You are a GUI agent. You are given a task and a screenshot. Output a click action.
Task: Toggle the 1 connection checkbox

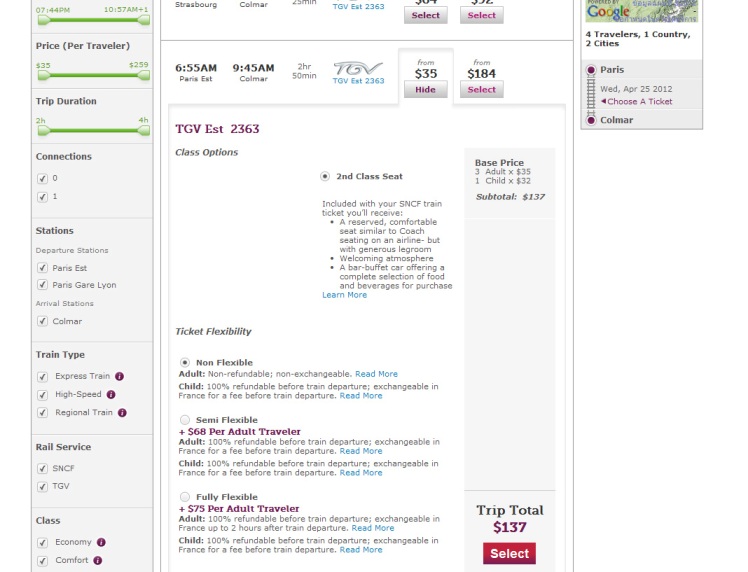[42, 197]
